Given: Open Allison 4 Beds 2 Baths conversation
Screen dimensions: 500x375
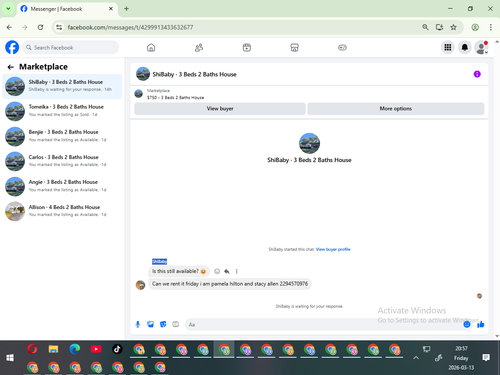Looking at the screenshot, I should pyautogui.click(x=62, y=211).
